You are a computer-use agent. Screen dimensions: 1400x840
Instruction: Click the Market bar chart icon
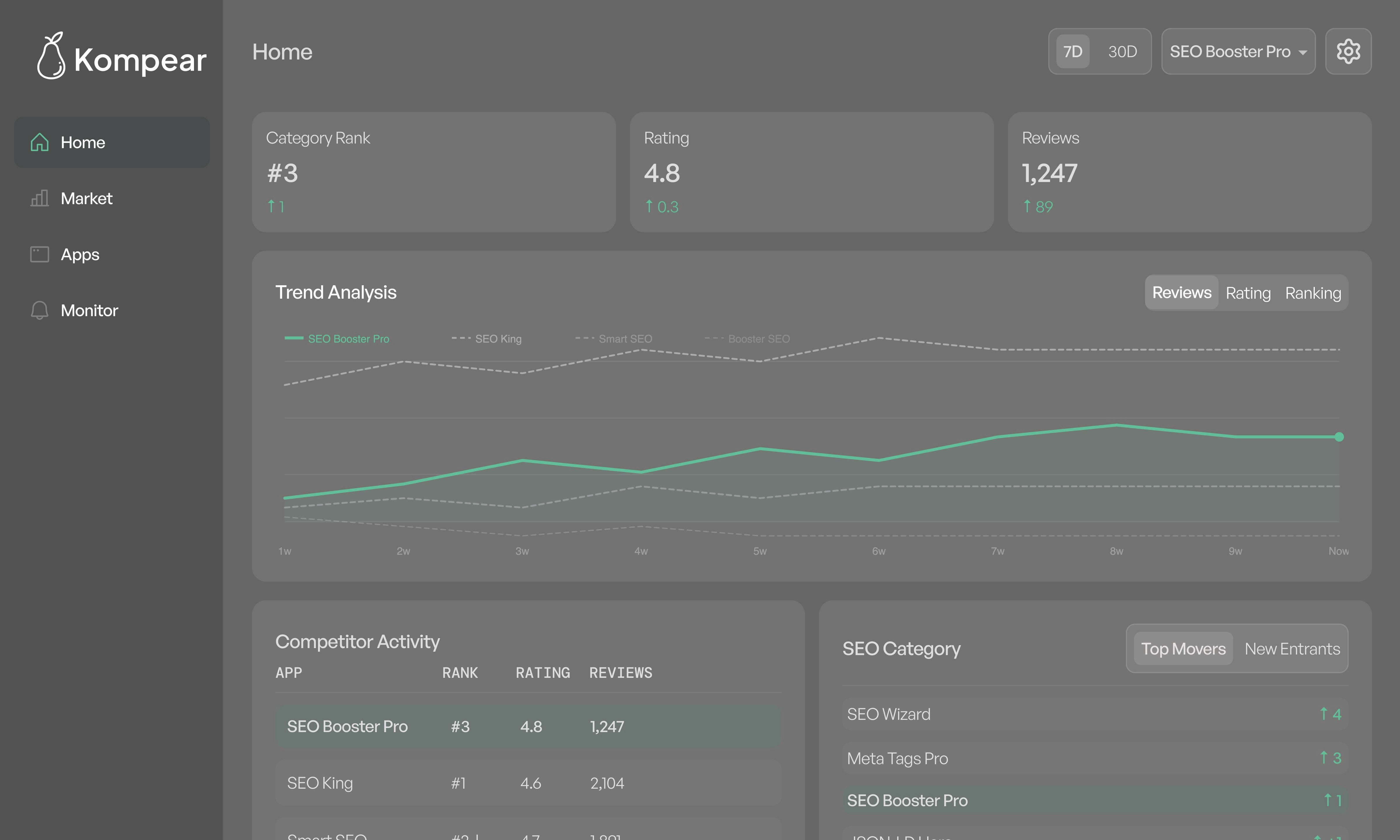(40, 198)
